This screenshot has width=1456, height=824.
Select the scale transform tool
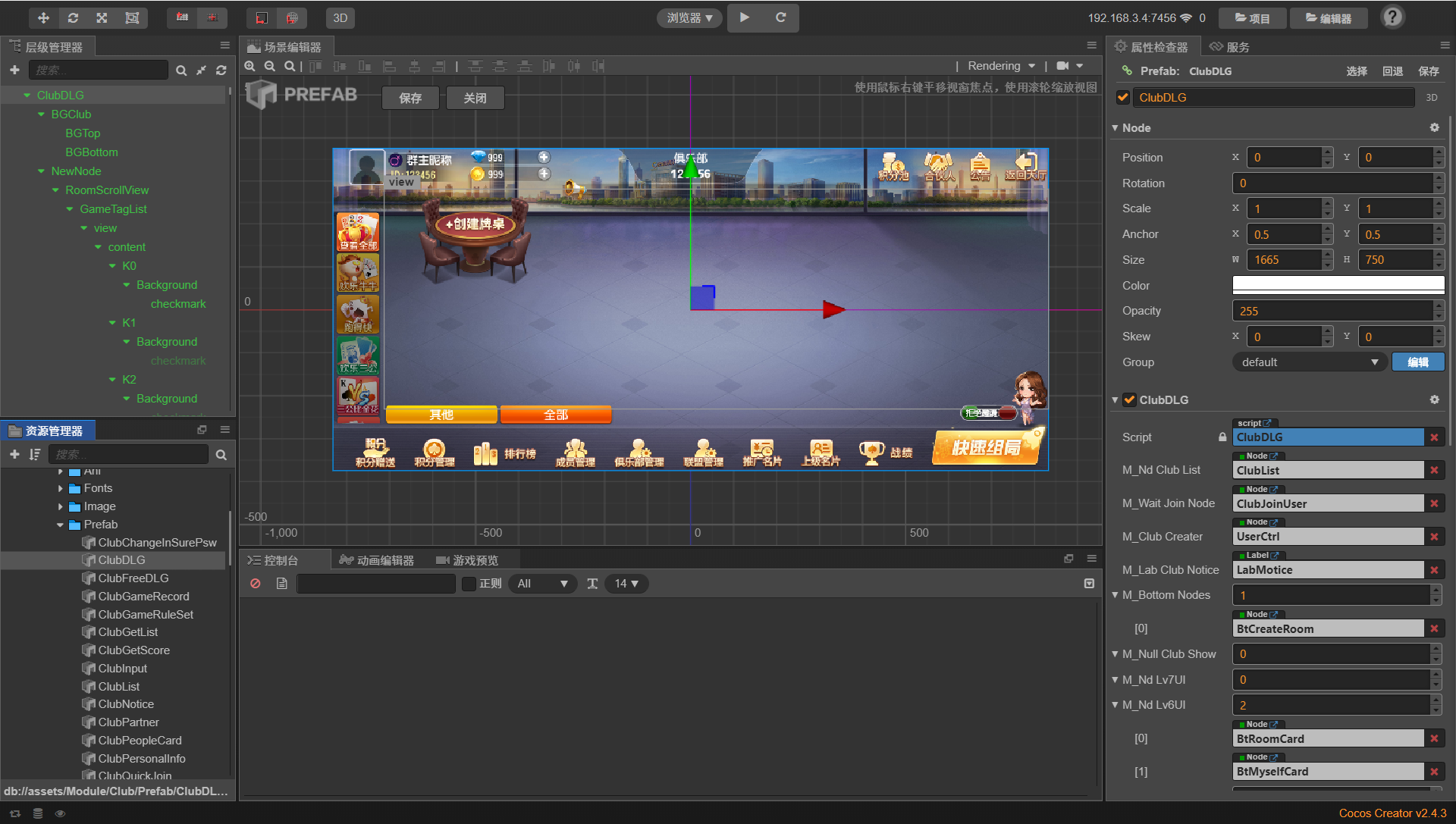point(102,17)
